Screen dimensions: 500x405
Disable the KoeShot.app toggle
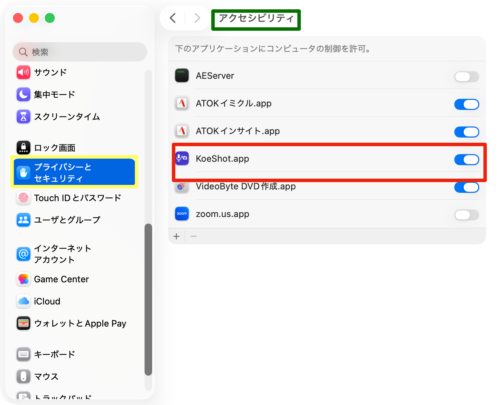pos(466,160)
